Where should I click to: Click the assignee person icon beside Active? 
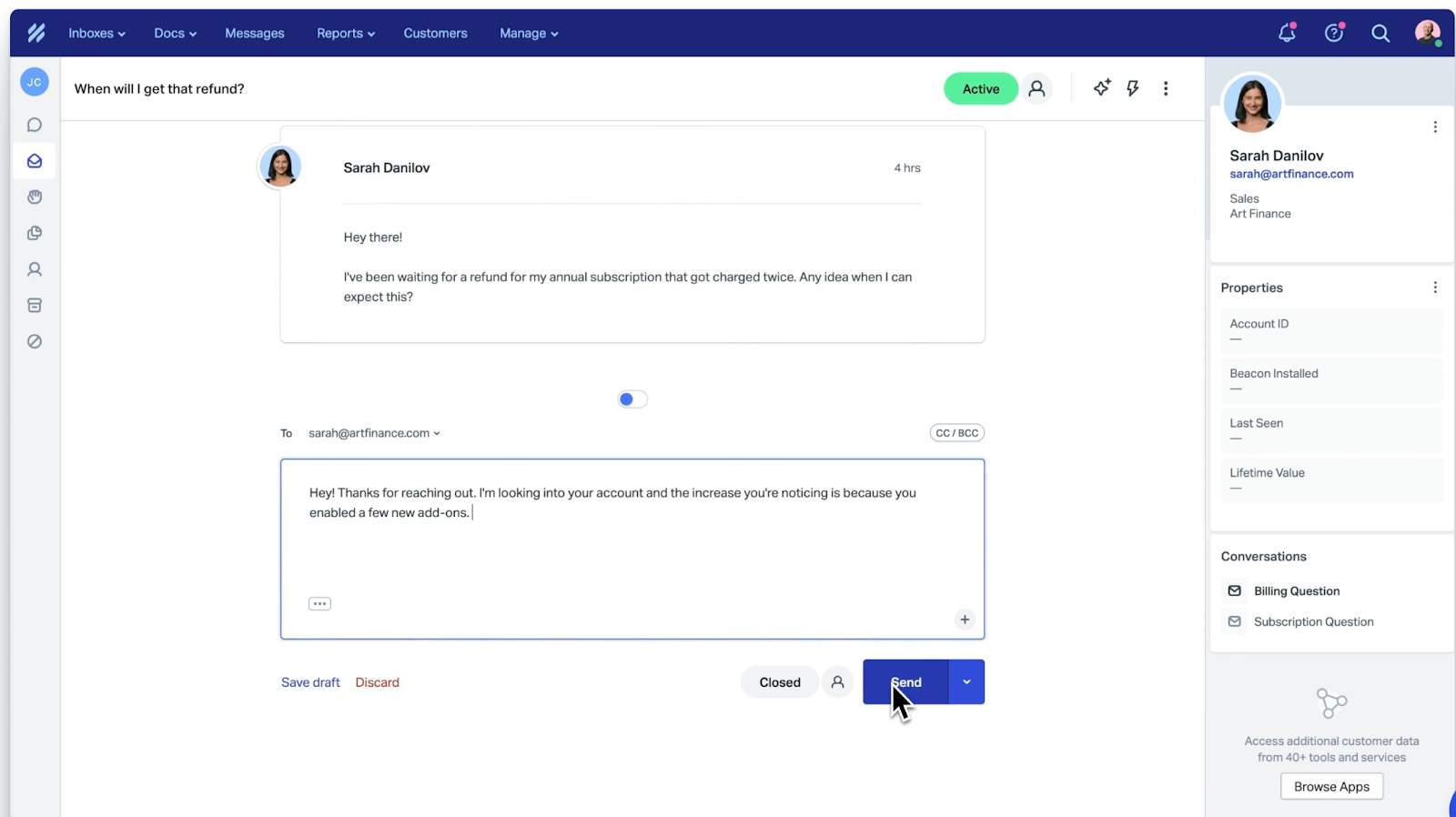point(1036,88)
